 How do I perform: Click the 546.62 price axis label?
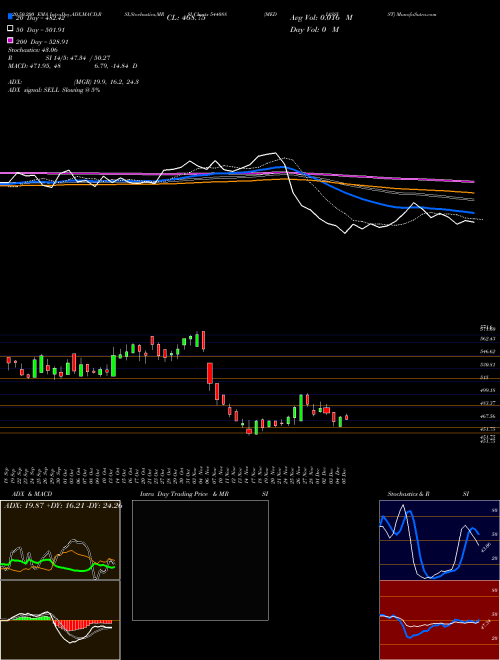[x=487, y=351]
